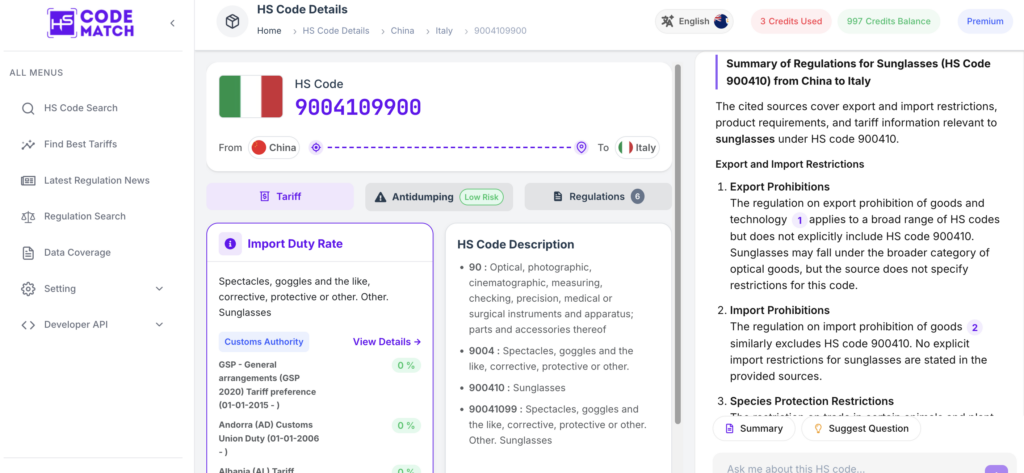
Task: Click the 997 Credits Balance badge
Action: (888, 22)
